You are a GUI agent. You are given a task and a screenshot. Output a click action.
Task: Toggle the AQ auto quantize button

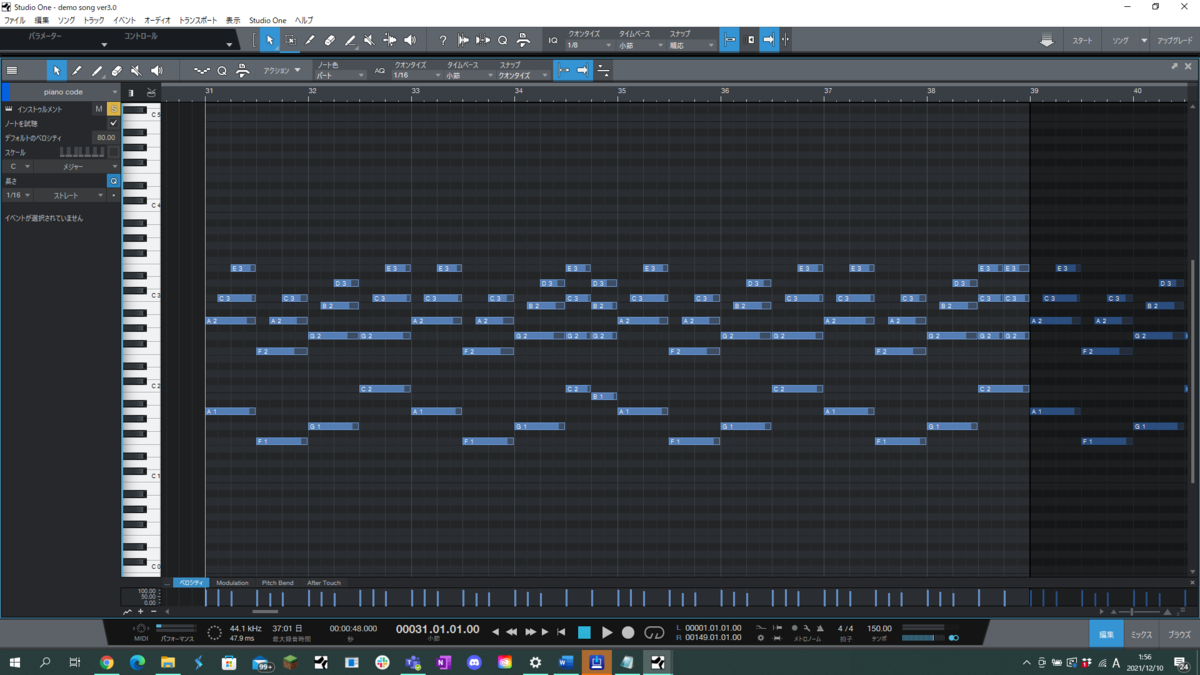380,71
